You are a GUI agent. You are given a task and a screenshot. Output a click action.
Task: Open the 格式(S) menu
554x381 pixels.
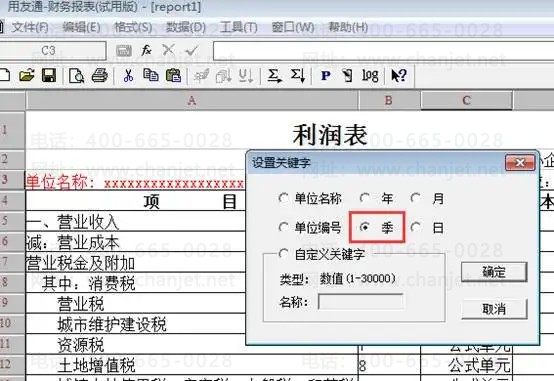pos(133,27)
